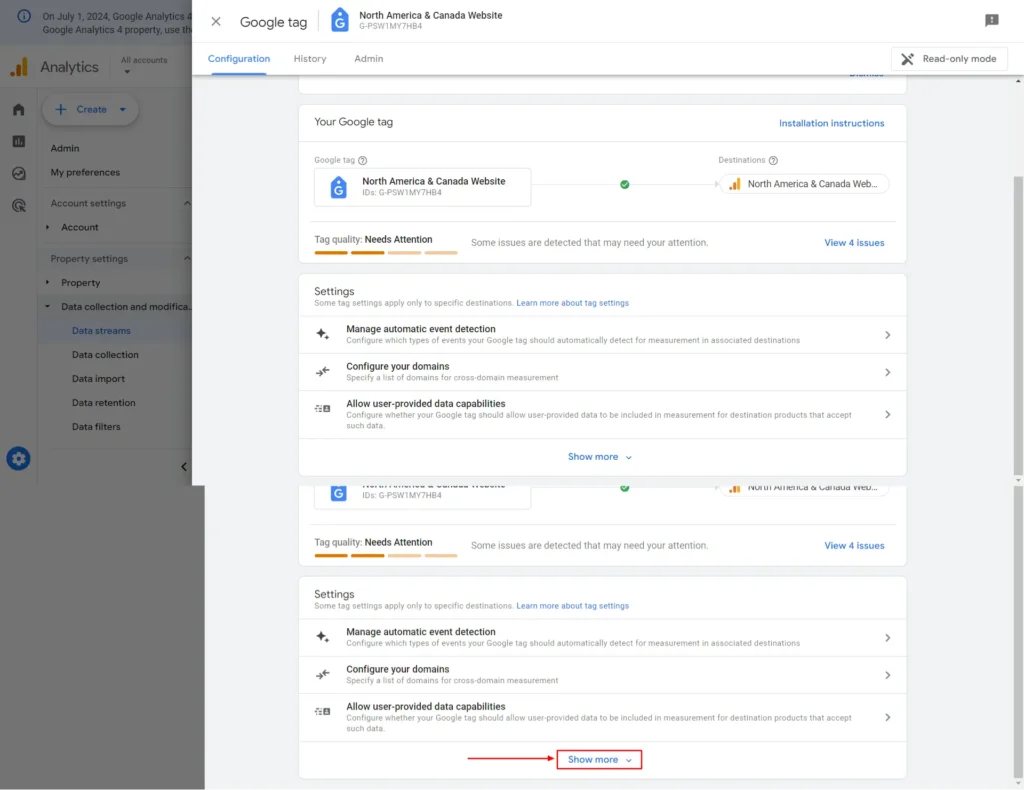The height and width of the screenshot is (790, 1024).
Task: Expand the Show more settings outlined in red
Action: [x=599, y=760]
